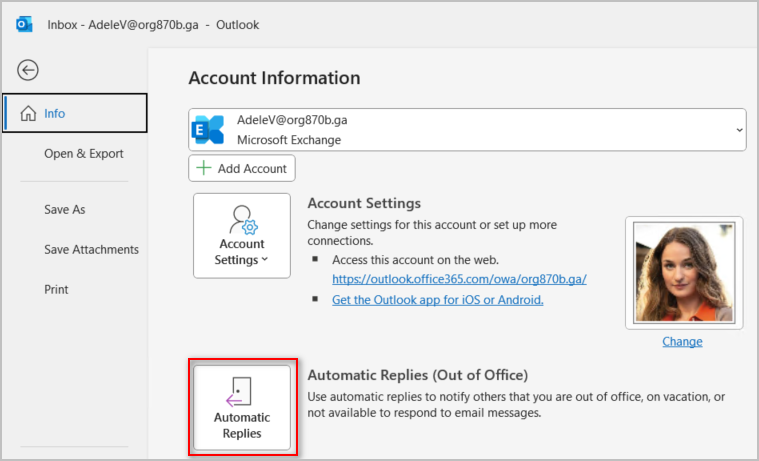
Task: Click the Microsoft Exchange account icon
Action: coord(208,130)
